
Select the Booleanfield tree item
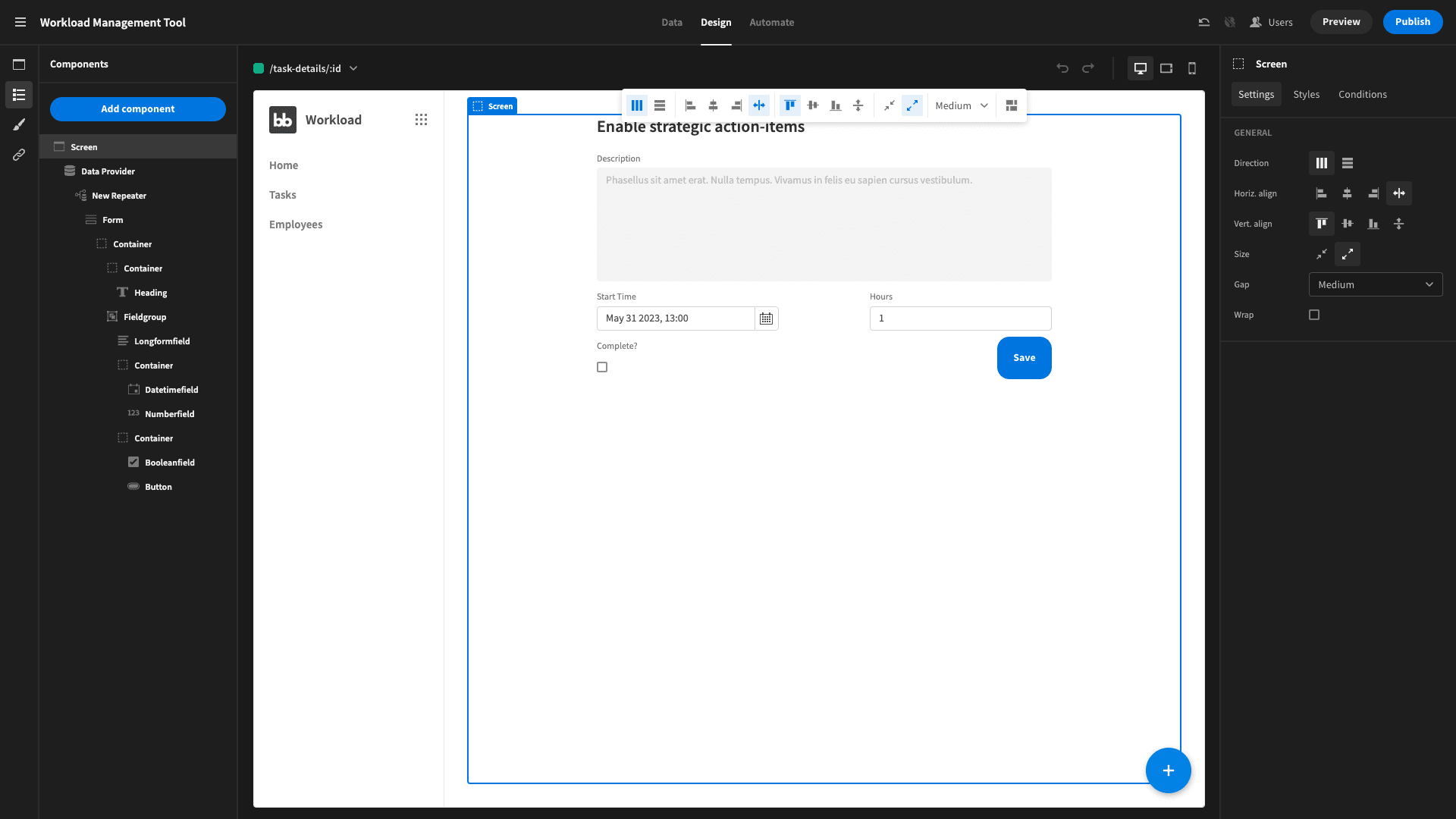138,463
